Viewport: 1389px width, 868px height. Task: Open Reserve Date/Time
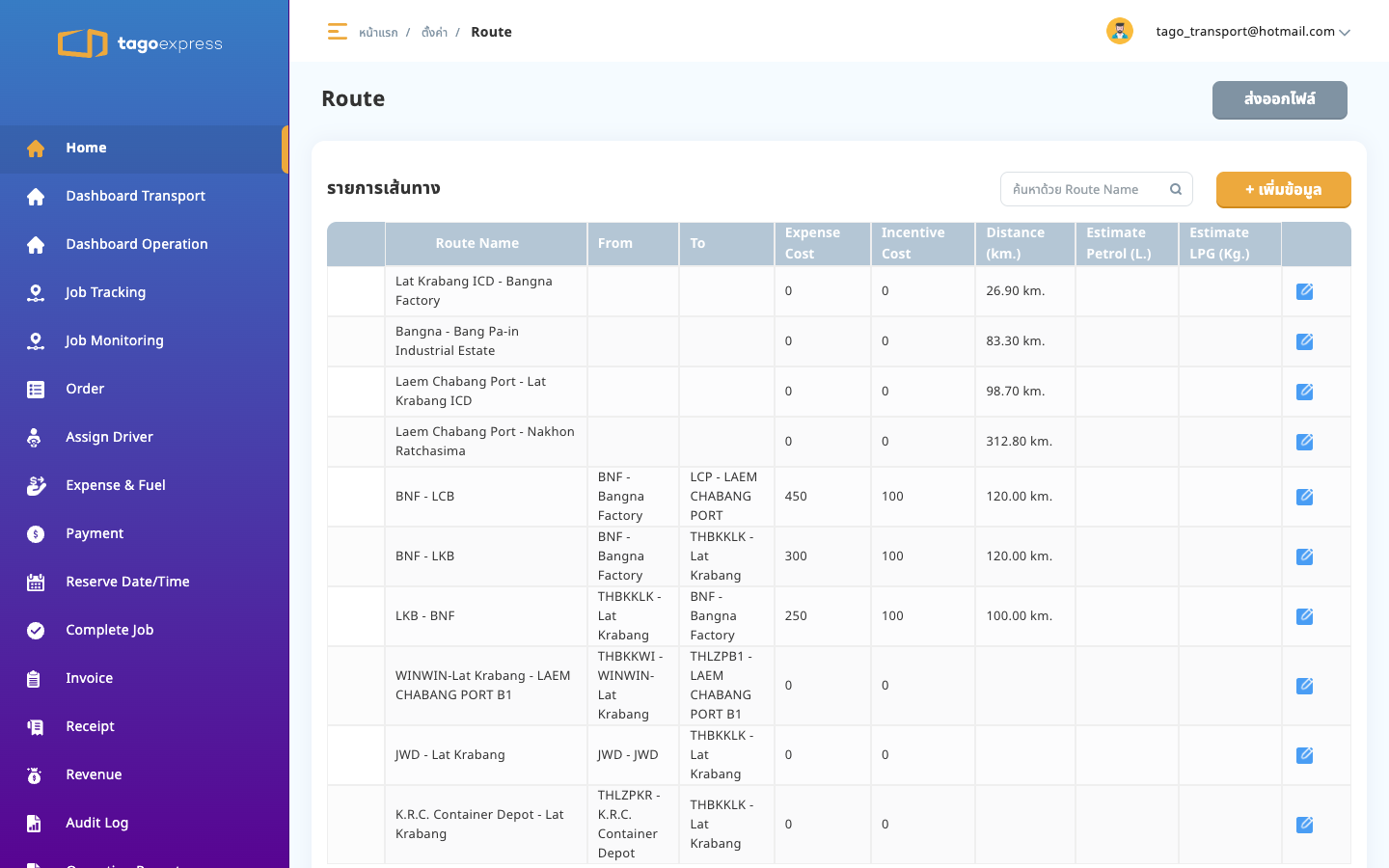pyautogui.click(x=145, y=583)
